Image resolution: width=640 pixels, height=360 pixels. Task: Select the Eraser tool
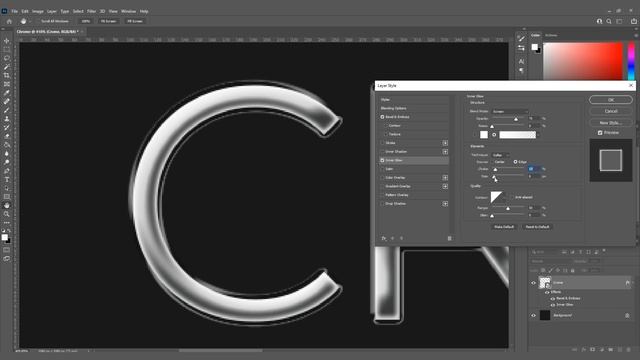coord(7,136)
